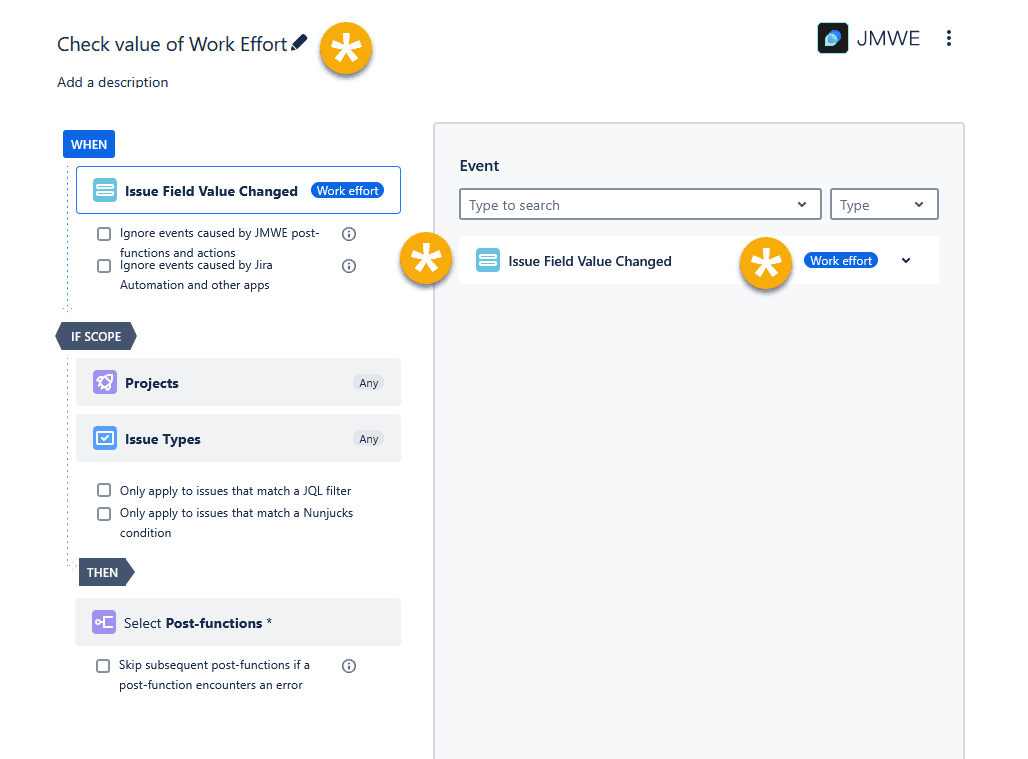
Task: Enable ignore events caused by JMWE post-functions
Action: tap(104, 234)
